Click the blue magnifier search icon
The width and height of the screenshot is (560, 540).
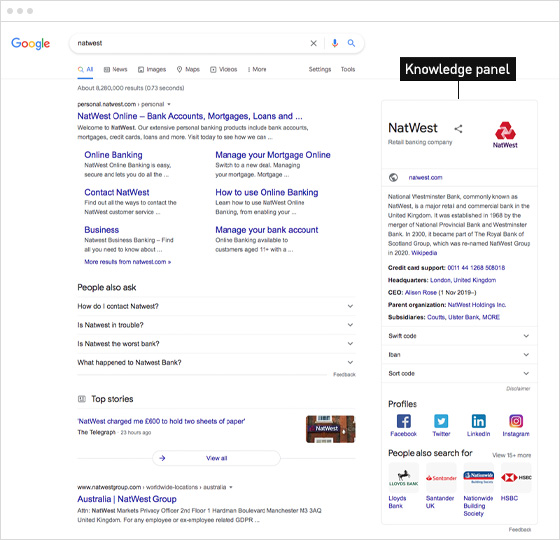pyautogui.click(x=351, y=43)
